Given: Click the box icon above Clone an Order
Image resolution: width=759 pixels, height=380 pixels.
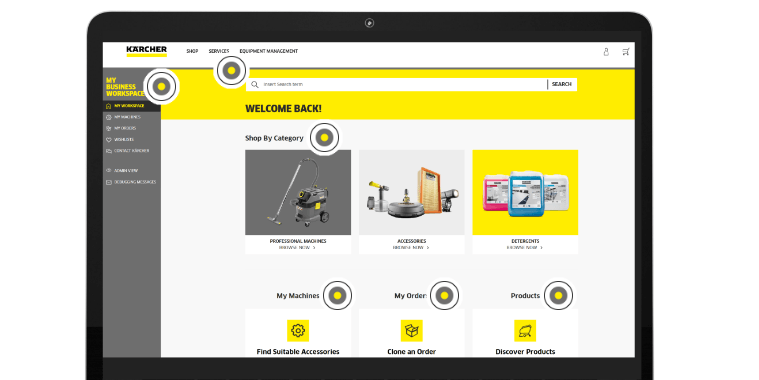Looking at the screenshot, I should 411,331.
